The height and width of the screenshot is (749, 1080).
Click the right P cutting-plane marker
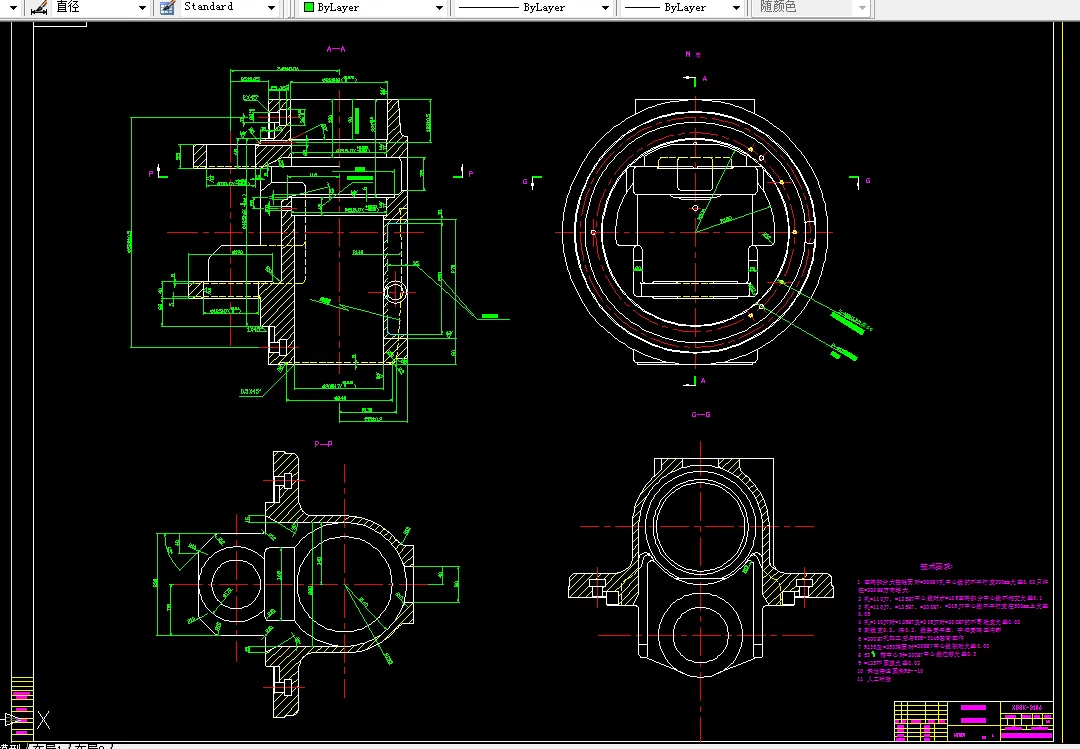pyautogui.click(x=464, y=172)
